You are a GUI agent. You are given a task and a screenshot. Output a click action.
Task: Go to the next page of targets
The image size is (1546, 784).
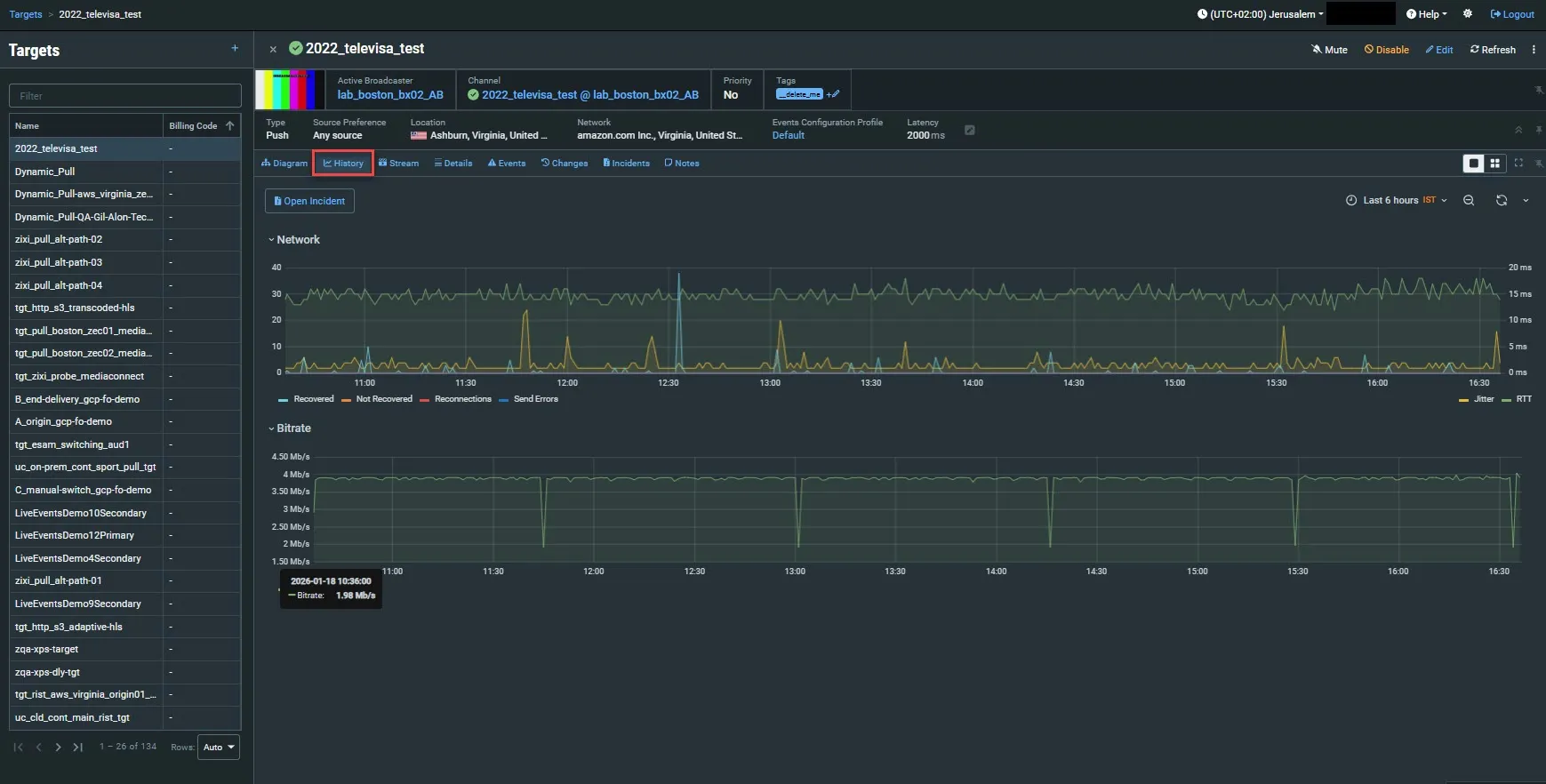[x=59, y=748]
